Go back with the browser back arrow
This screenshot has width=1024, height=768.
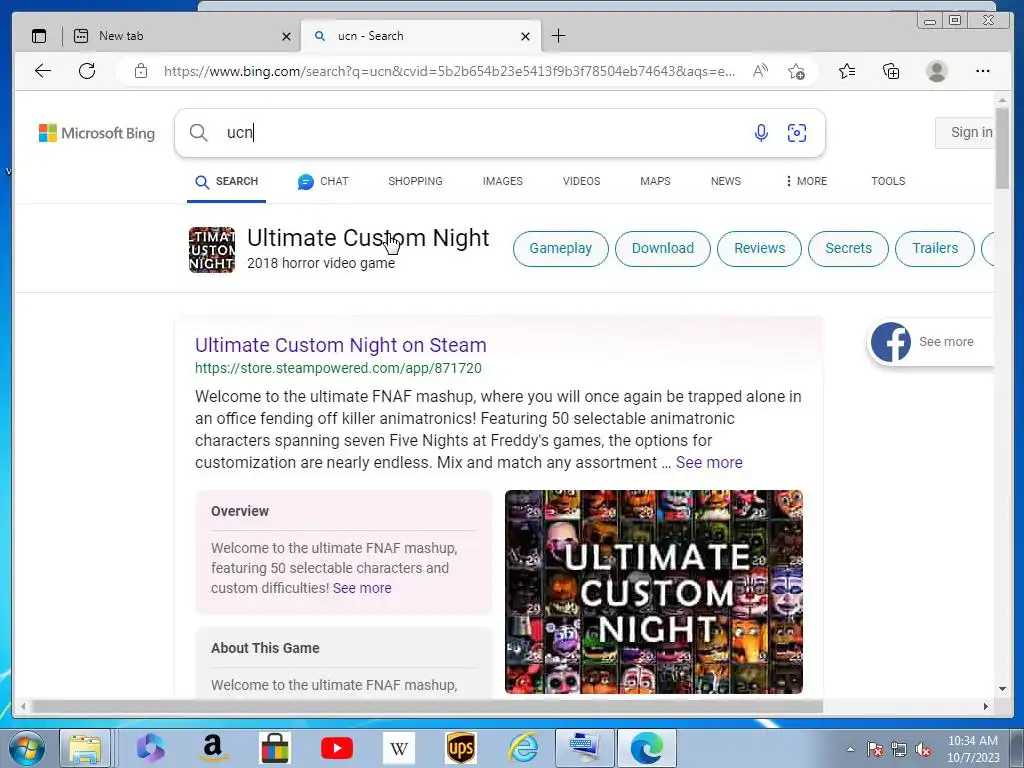click(x=43, y=71)
